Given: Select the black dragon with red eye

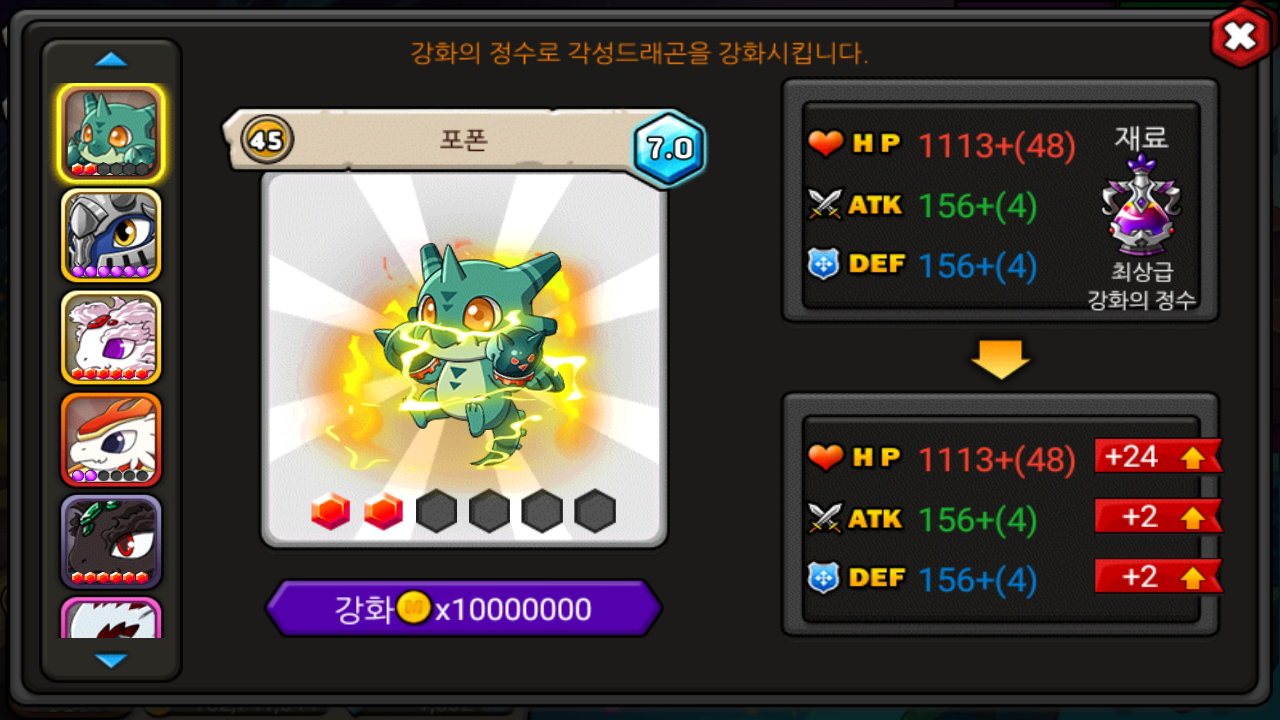Looking at the screenshot, I should [x=111, y=541].
